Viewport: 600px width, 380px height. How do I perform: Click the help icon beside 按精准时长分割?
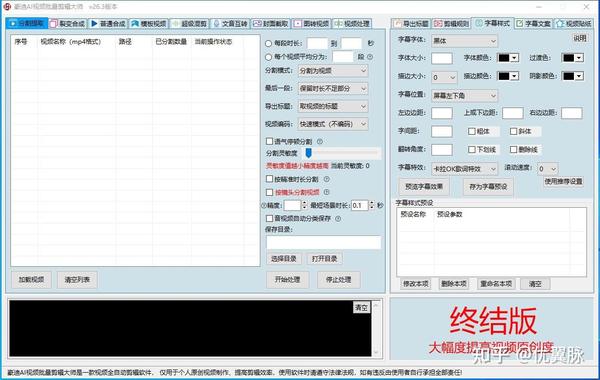(x=327, y=179)
